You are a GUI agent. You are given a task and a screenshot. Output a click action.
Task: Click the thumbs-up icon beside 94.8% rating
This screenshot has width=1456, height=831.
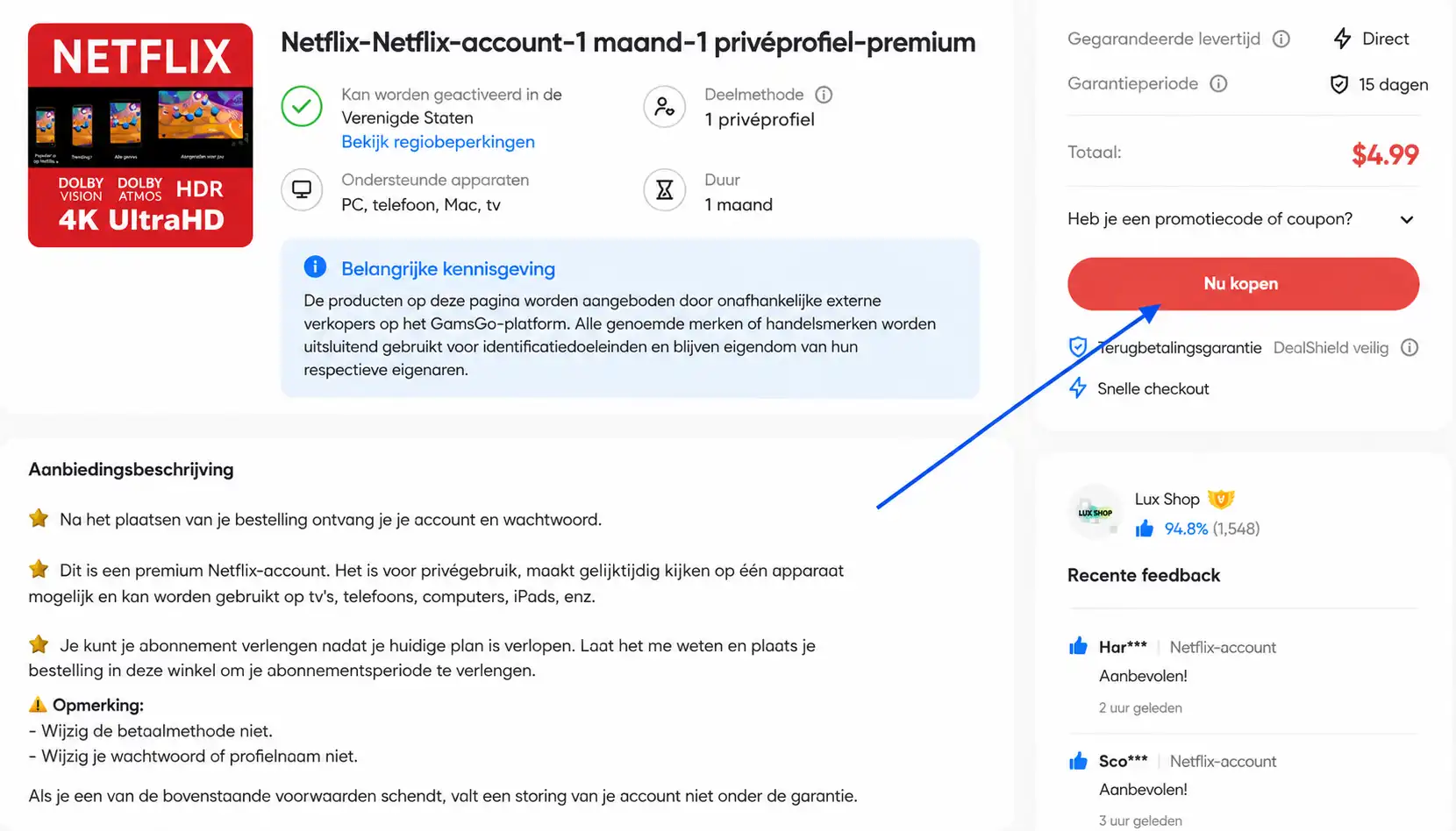(x=1145, y=528)
